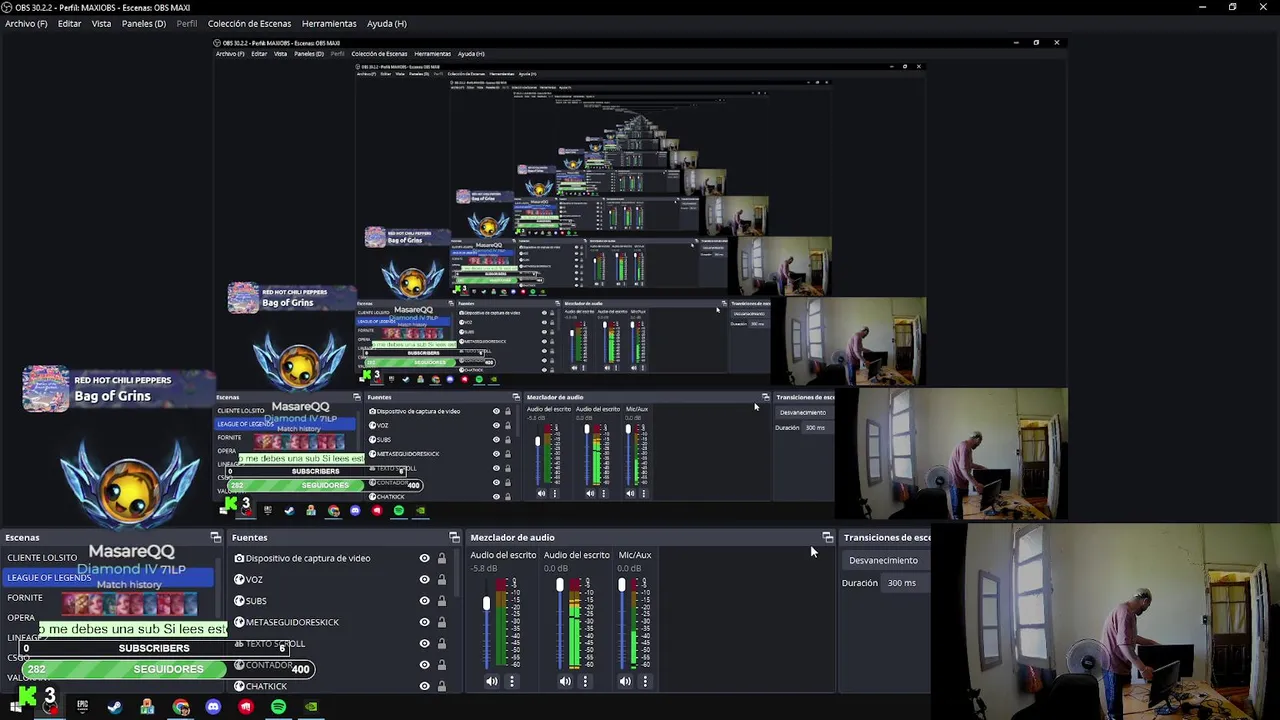Select the CLIENTE LOLSITO scene

click(x=42, y=558)
